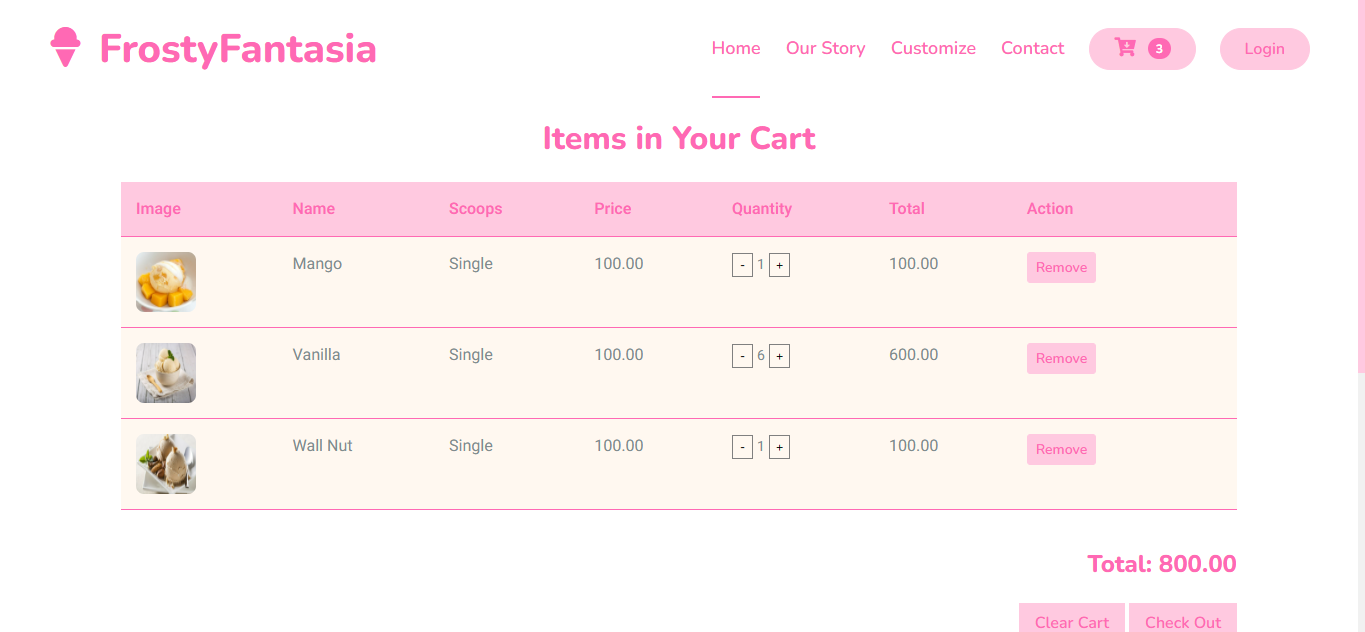This screenshot has height=632, width=1365.
Task: Open the Contact nav link
Action: (1032, 48)
